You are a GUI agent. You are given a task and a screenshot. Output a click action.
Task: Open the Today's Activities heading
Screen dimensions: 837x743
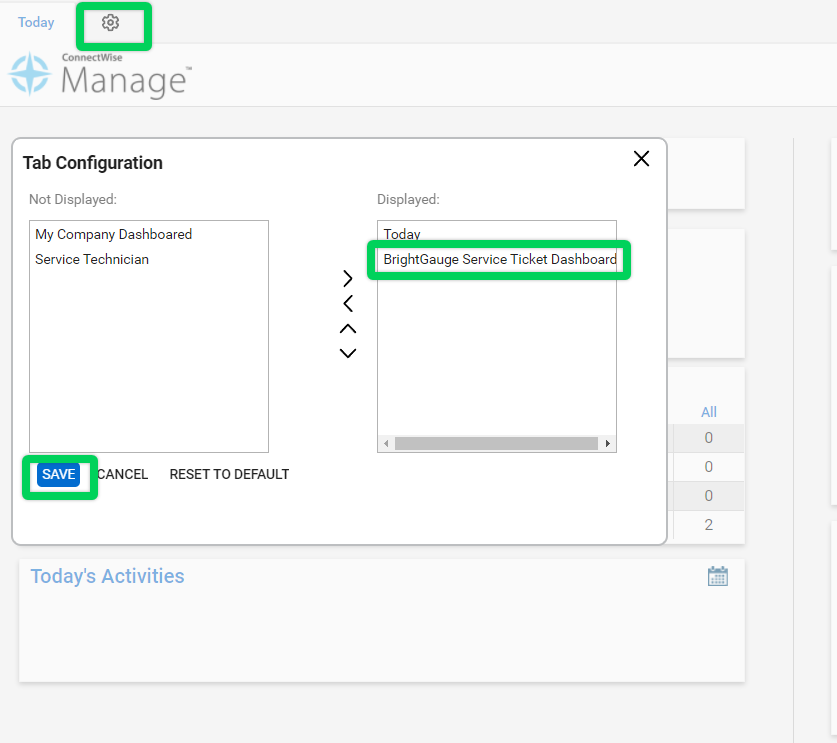pyautogui.click(x=107, y=576)
